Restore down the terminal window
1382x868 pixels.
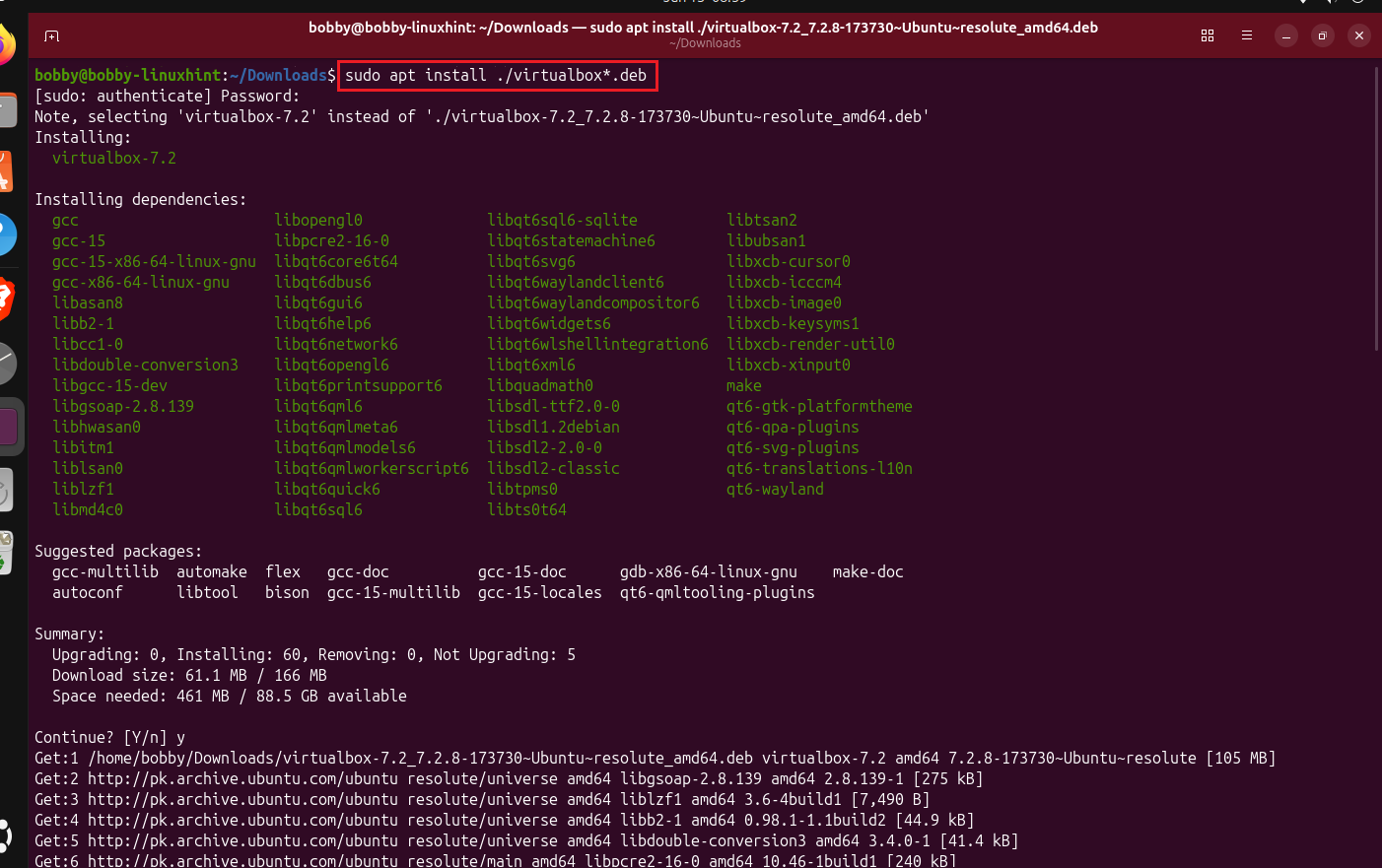point(1323,35)
